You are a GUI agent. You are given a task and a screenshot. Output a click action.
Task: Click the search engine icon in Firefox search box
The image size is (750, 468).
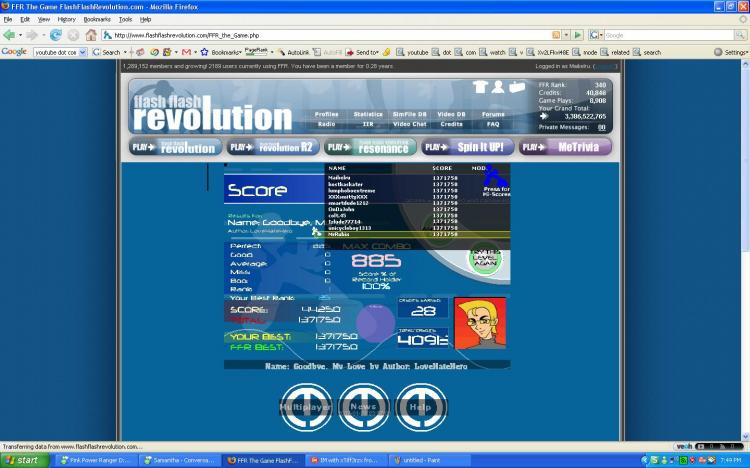click(594, 35)
